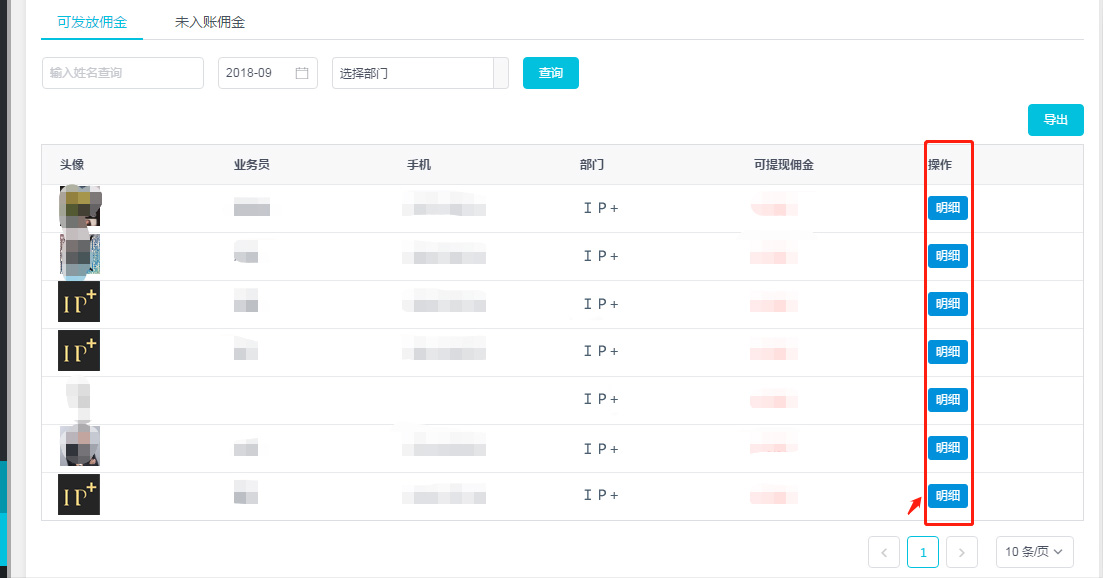Go to previous page arrow
1103x578 pixels.
884,552
